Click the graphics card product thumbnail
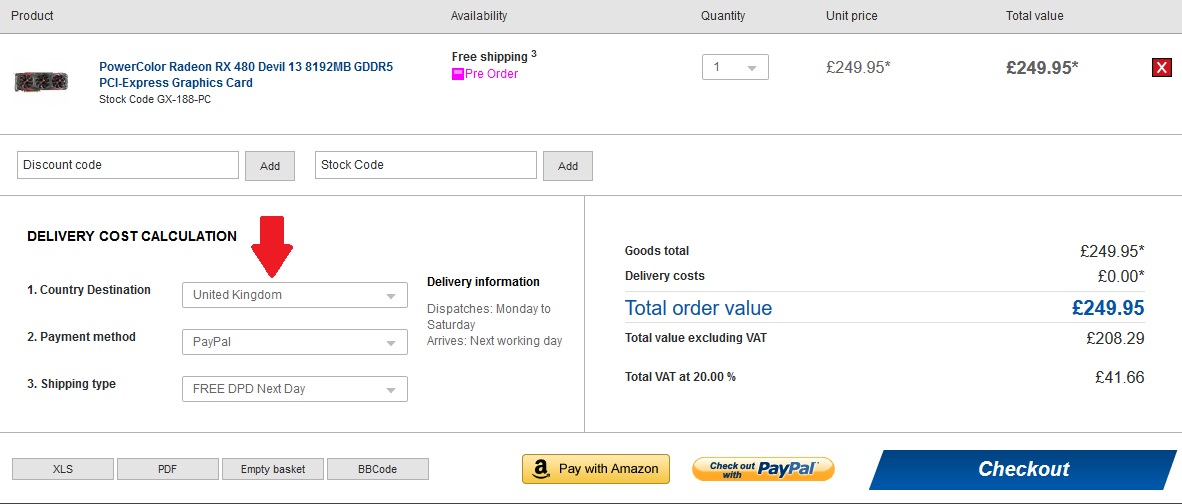This screenshot has width=1182, height=504. (41, 81)
